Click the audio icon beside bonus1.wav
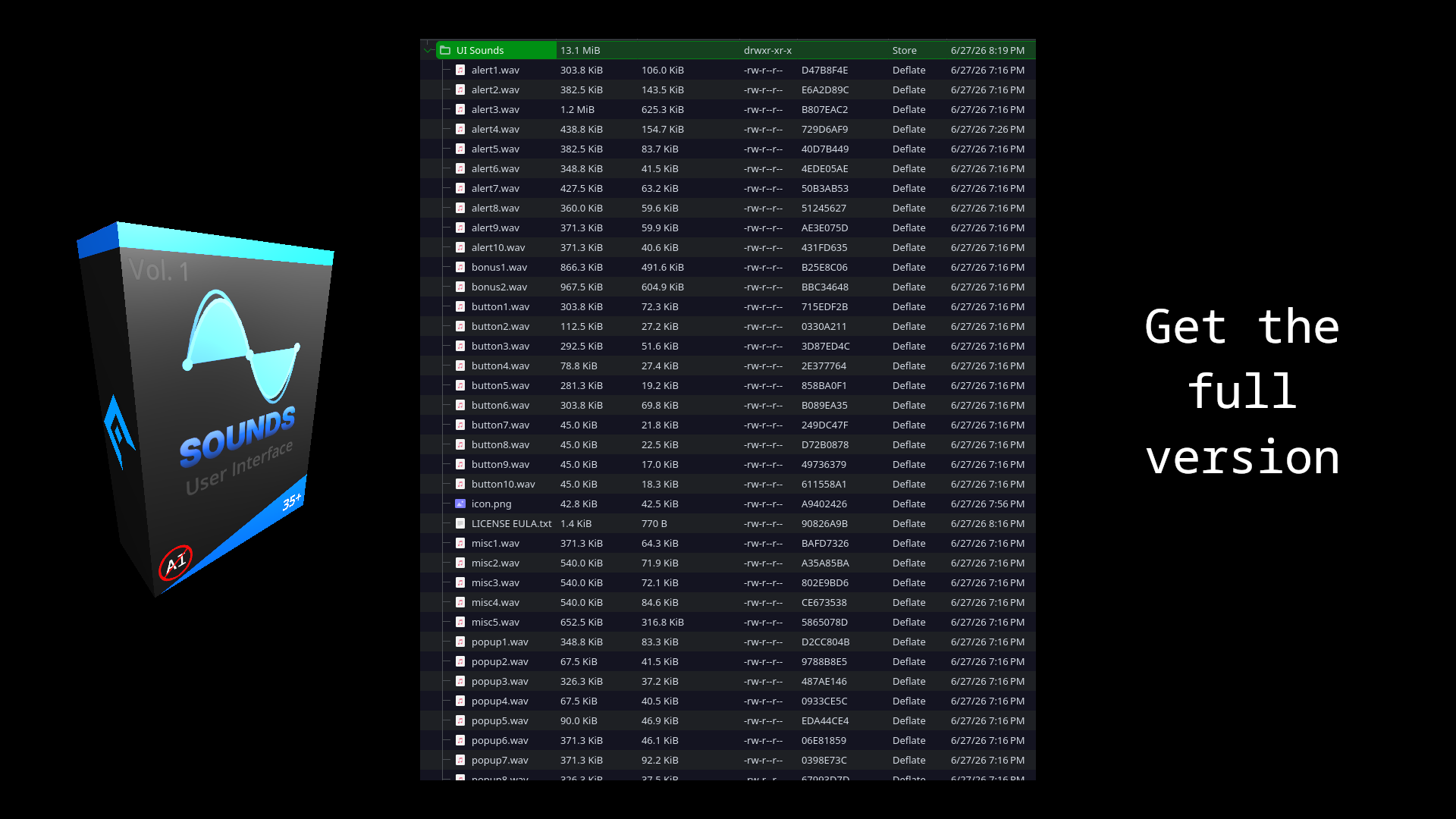 460,267
